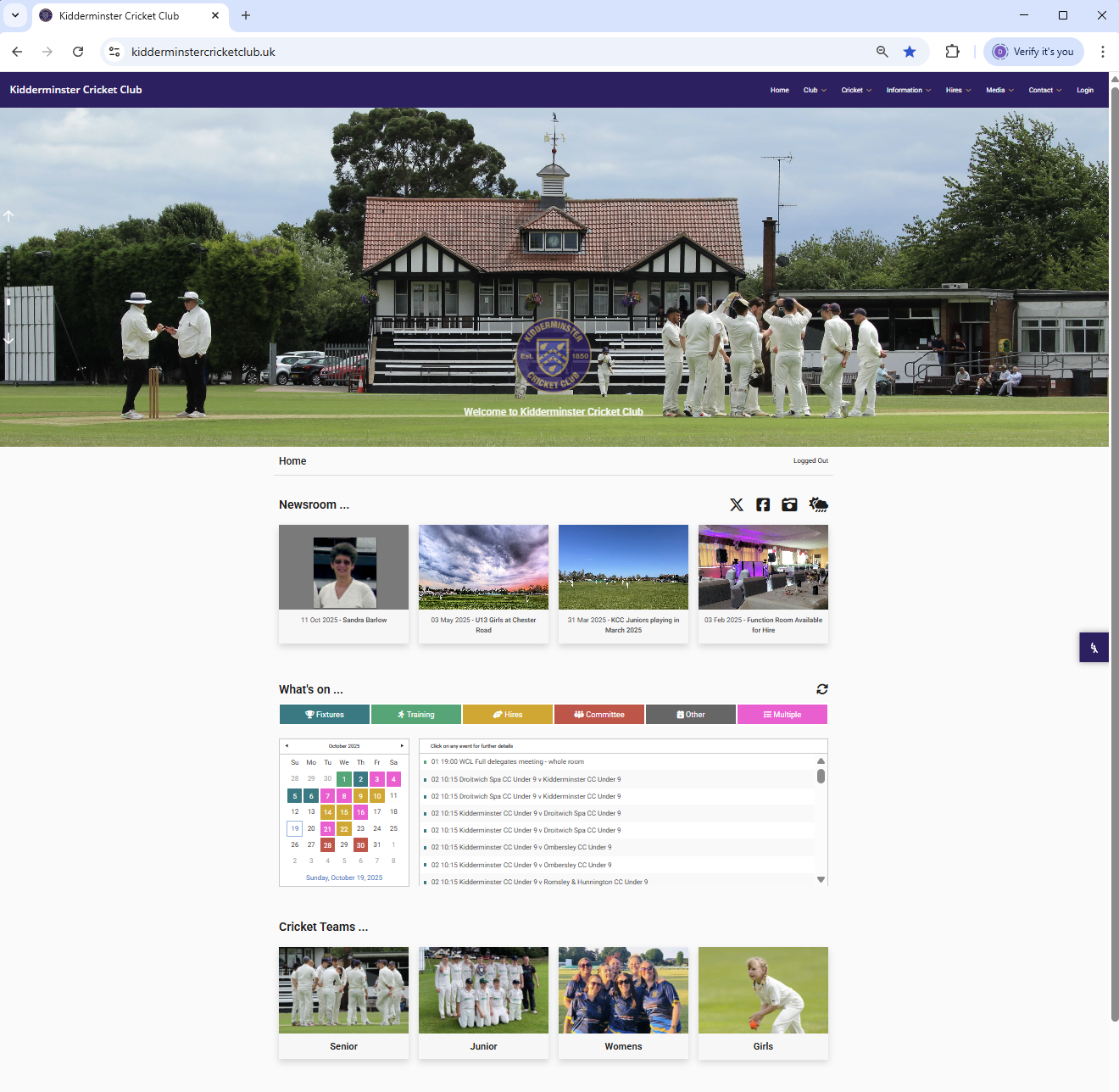This screenshot has width=1119, height=1092.
Task: Click the Login link
Action: [x=1085, y=90]
